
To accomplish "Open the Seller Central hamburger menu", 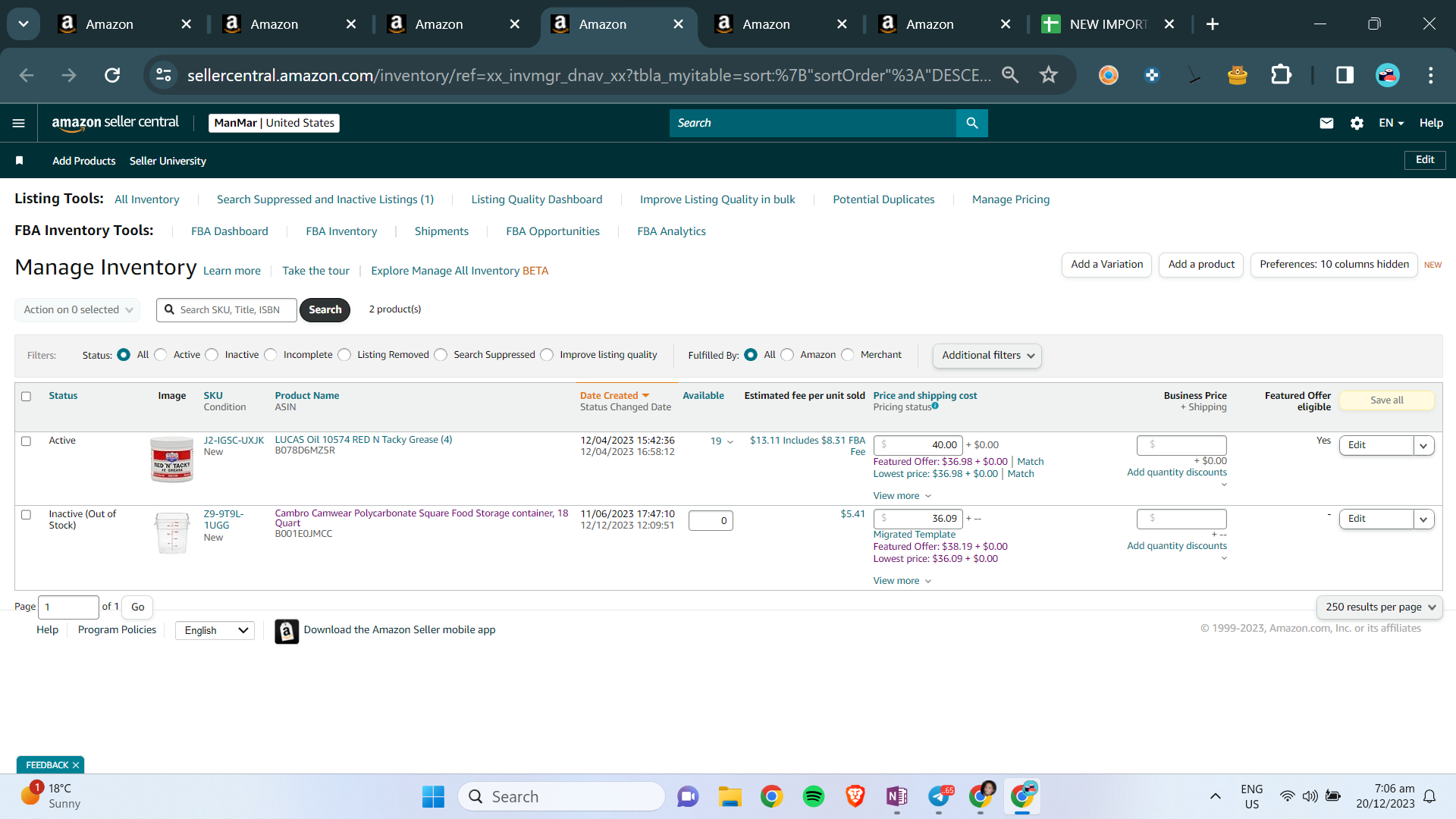I will 19,123.
